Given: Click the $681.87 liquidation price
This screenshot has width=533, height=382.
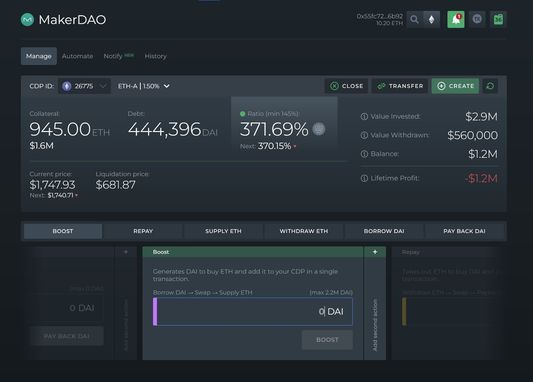Looking at the screenshot, I should point(116,185).
